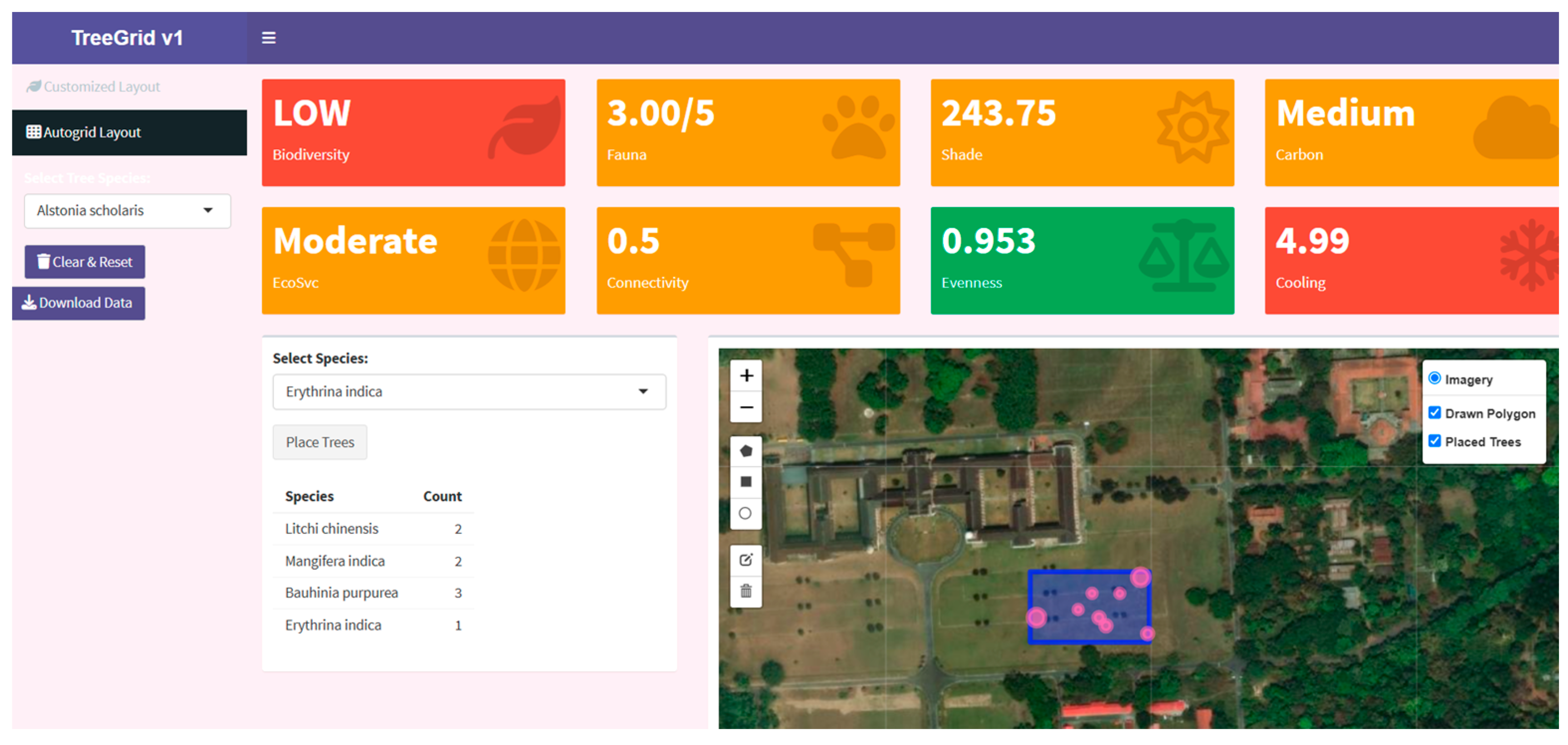Zoom in on the map
The height and width of the screenshot is (745, 1568).
click(x=746, y=376)
